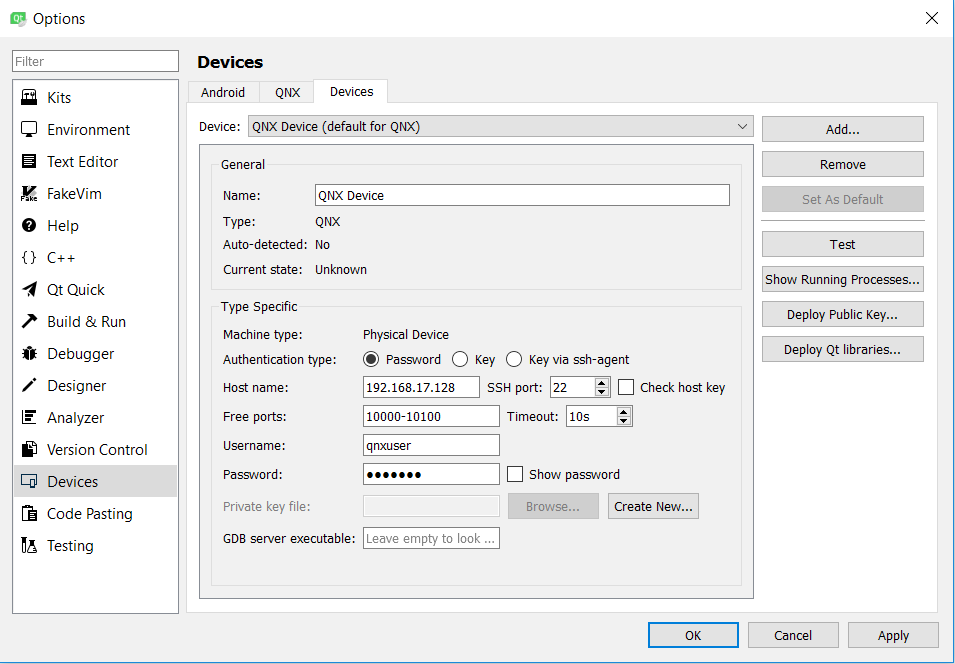Tick the Show password checkbox

tap(515, 474)
